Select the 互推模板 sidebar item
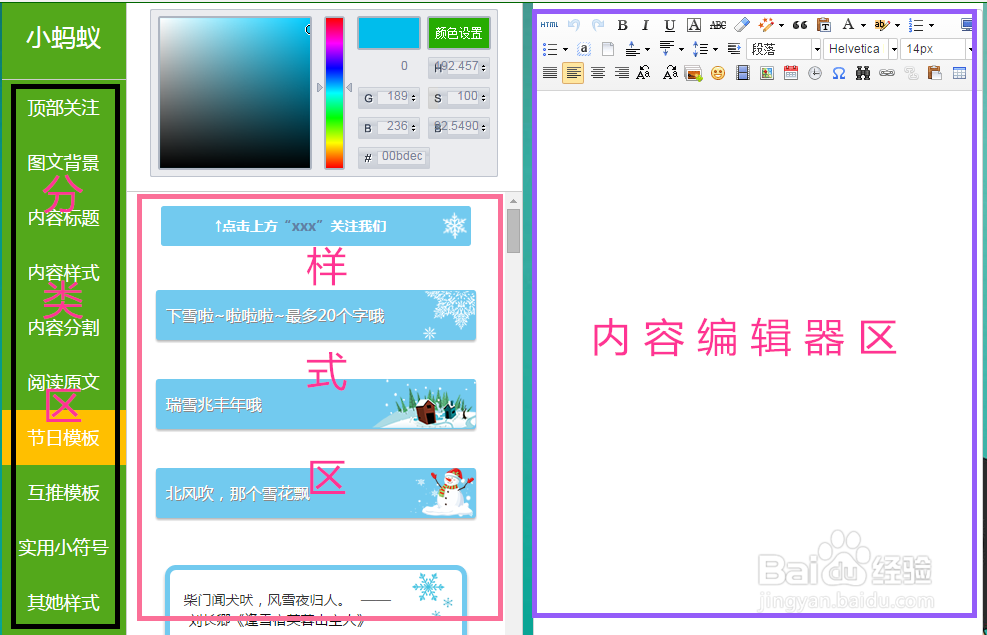The height and width of the screenshot is (635, 987). tap(62, 492)
